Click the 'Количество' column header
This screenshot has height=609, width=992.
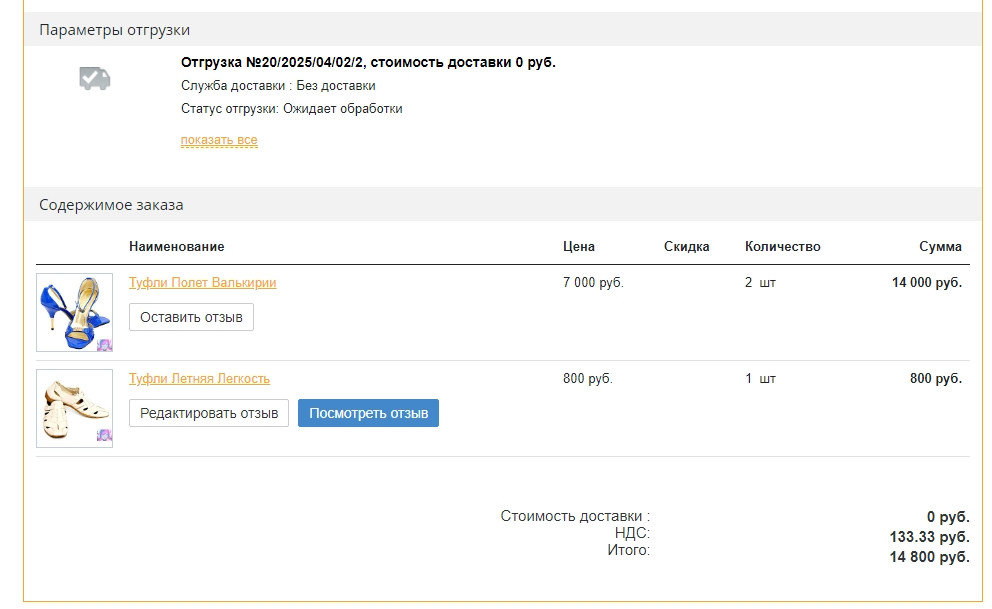point(782,247)
